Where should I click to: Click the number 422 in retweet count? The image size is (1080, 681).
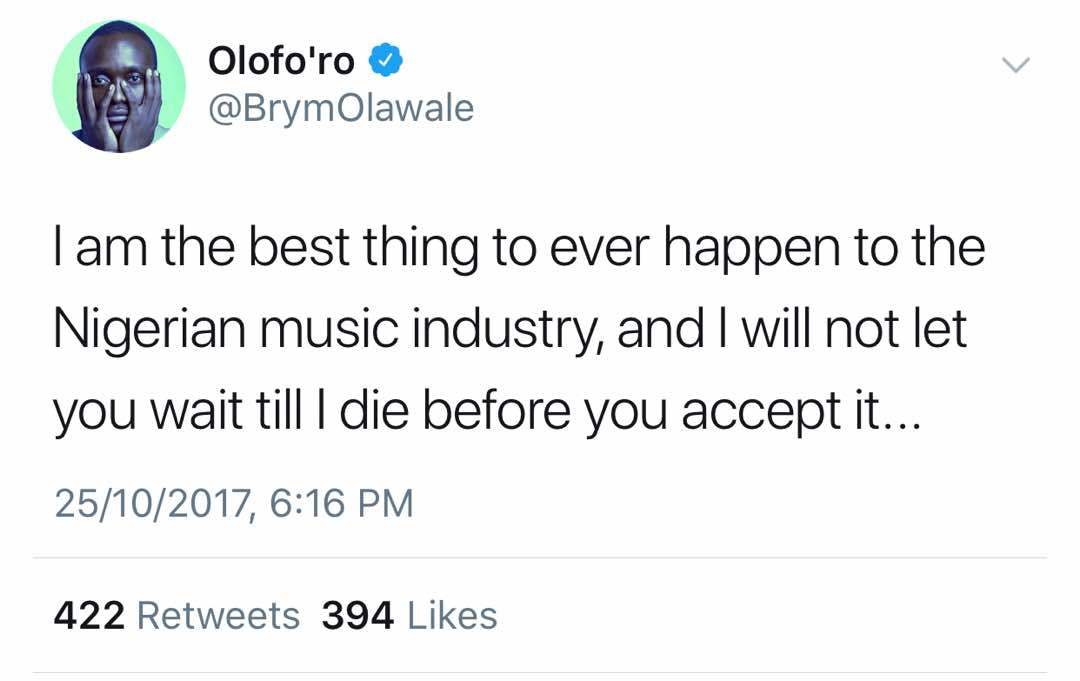point(89,615)
